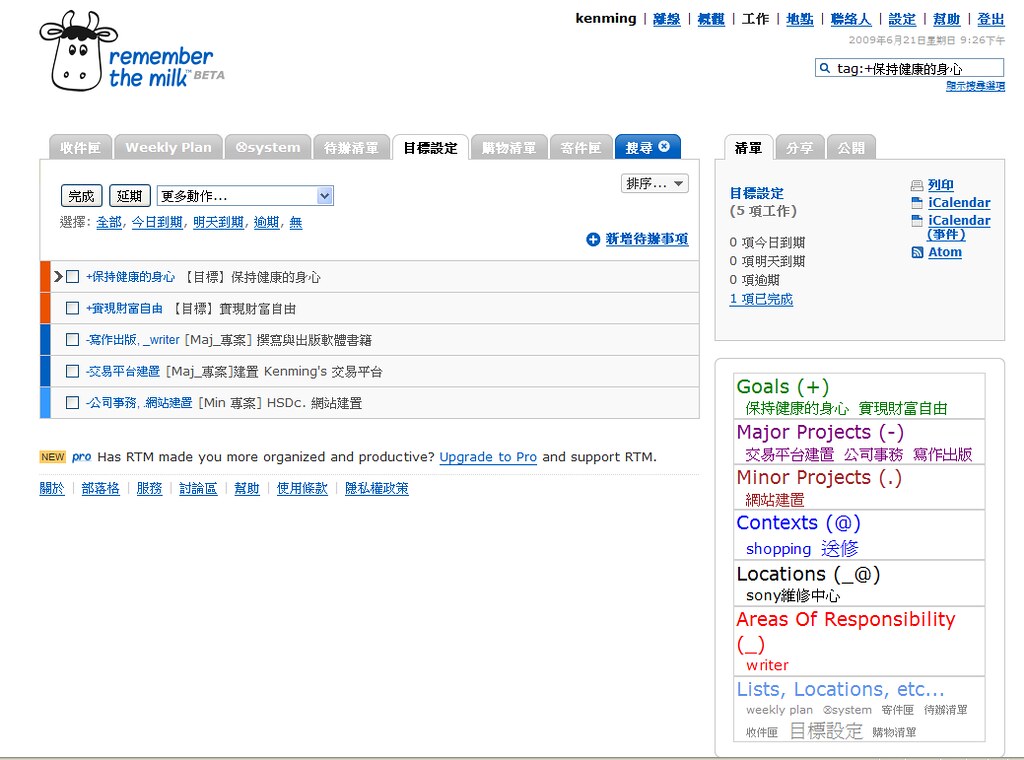Switch to the 收件匣 tab
Viewport: 1024px width, 760px height.
coord(80,148)
